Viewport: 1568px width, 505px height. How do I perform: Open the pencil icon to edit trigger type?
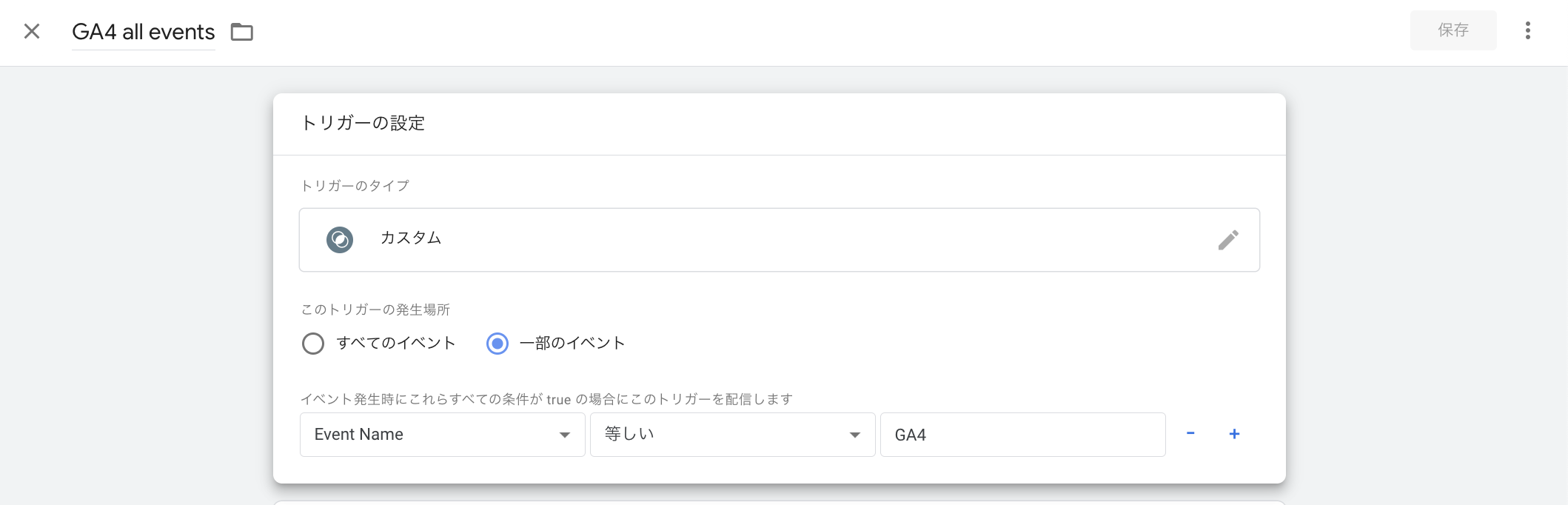[1229, 239]
